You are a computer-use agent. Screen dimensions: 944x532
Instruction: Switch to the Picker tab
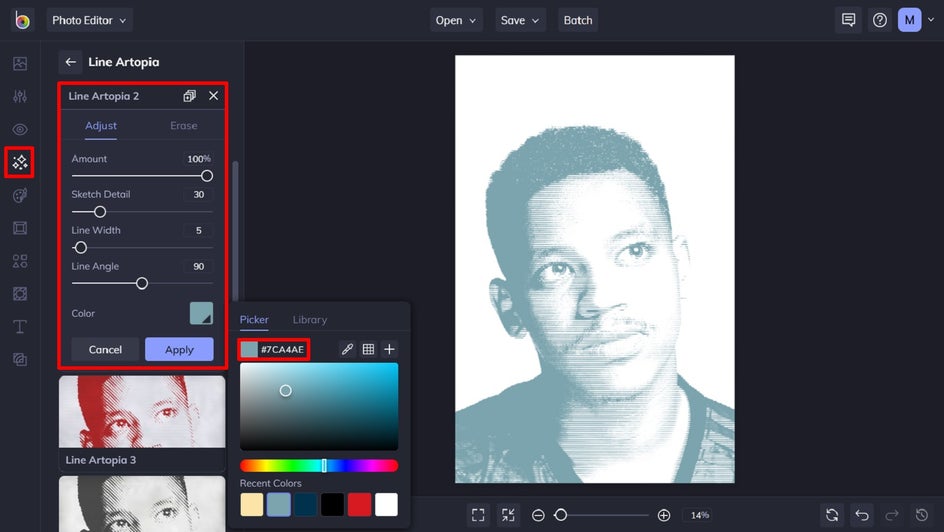[x=254, y=320]
